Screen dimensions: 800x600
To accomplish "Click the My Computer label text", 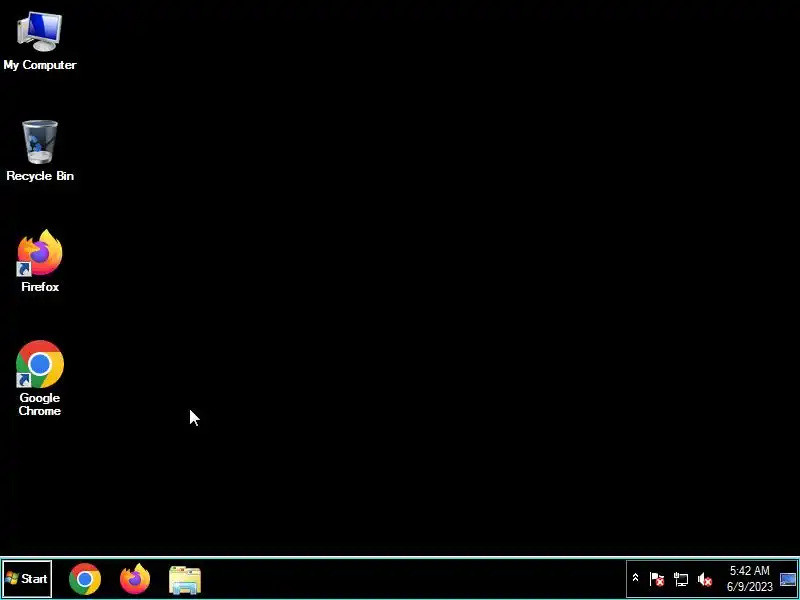I will [40, 65].
